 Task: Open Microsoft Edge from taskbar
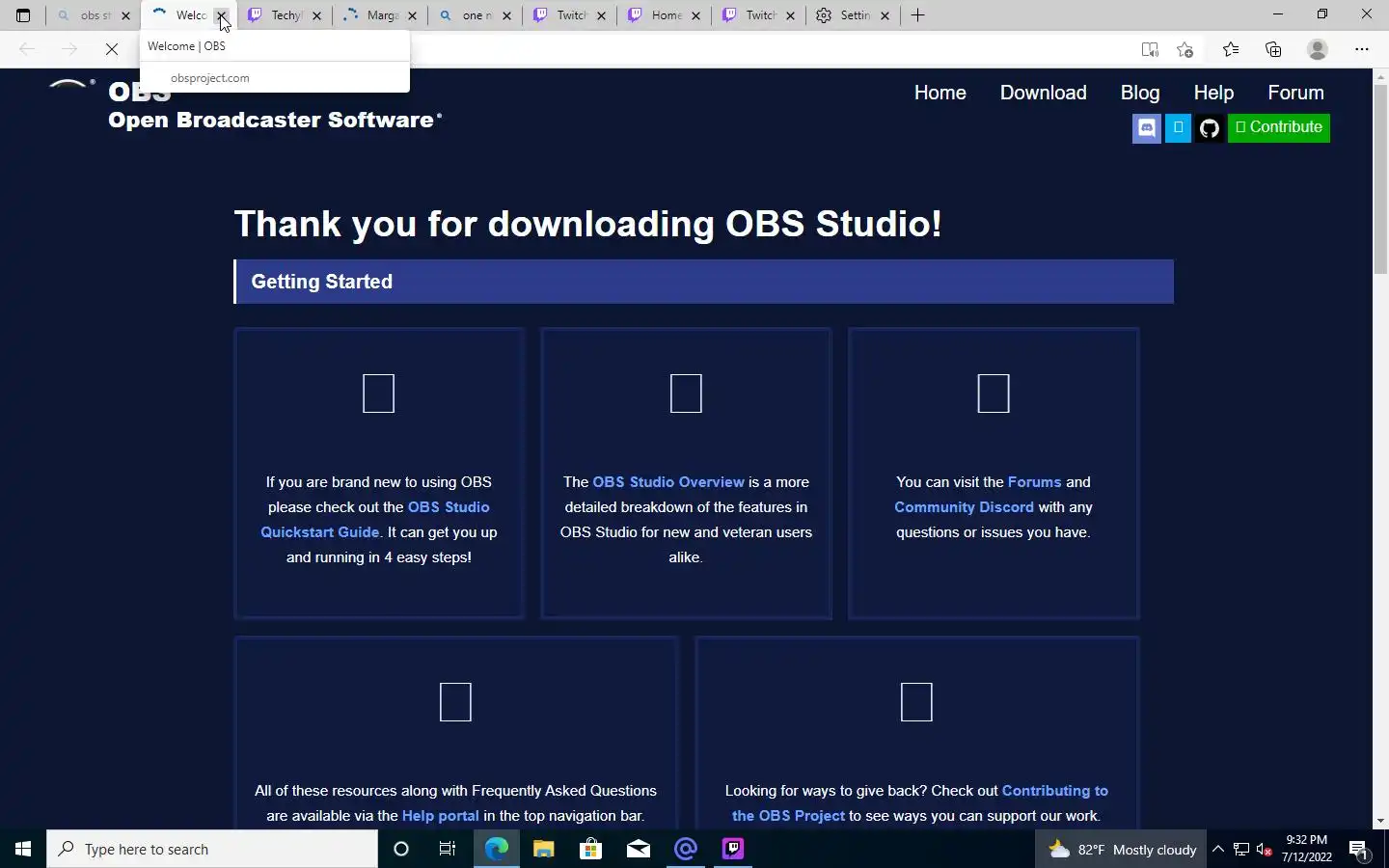coord(496,849)
